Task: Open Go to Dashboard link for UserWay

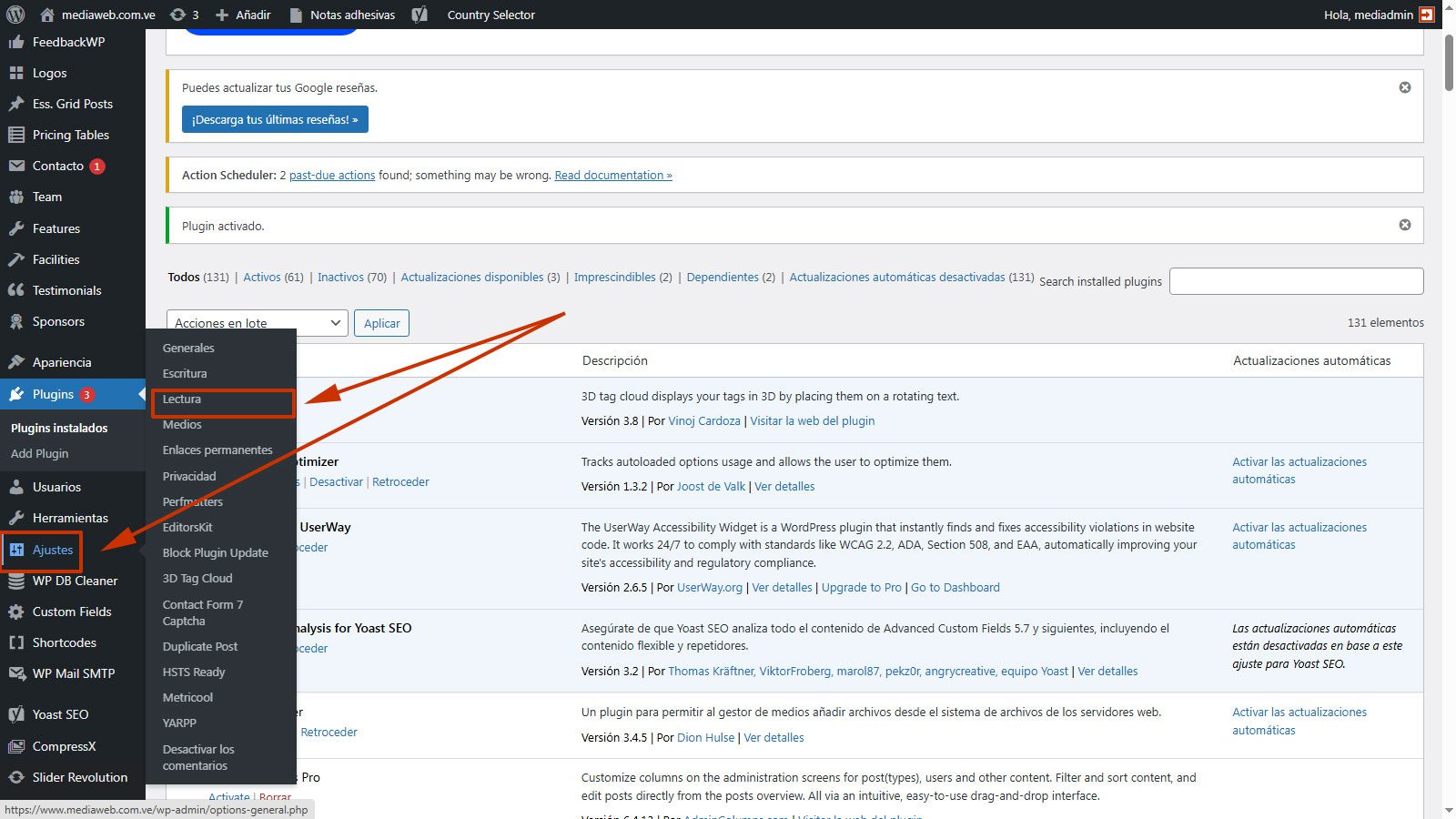Action: pos(955,587)
